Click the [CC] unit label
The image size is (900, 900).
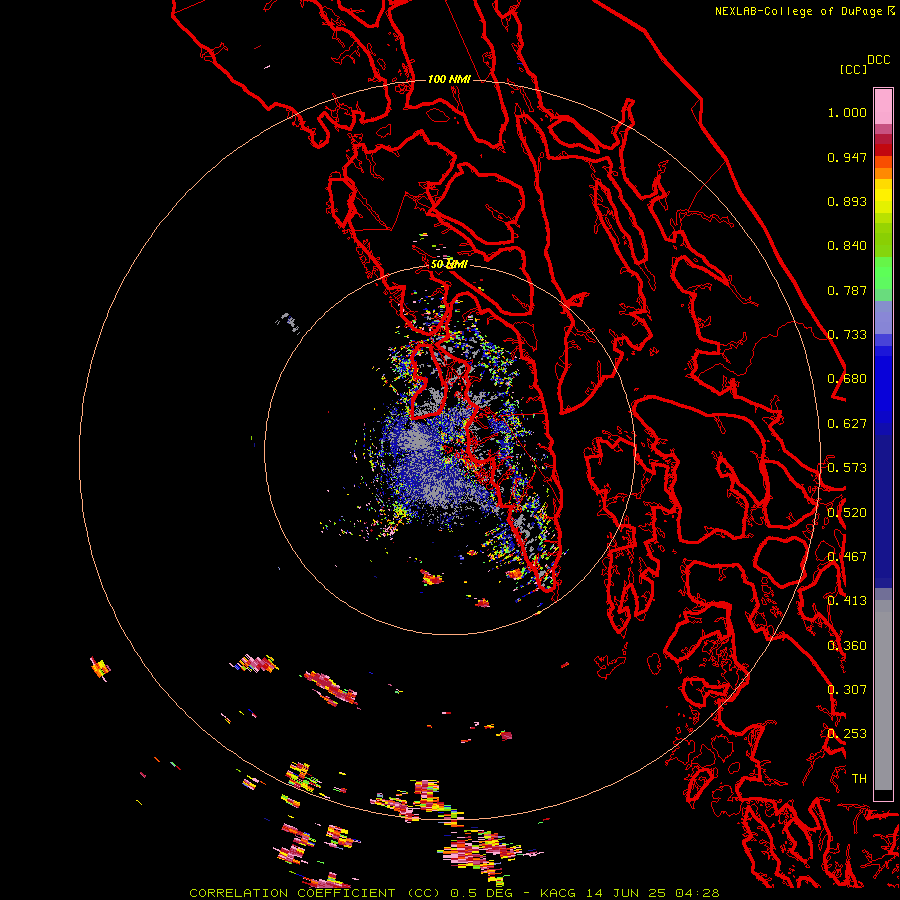pyautogui.click(x=853, y=69)
